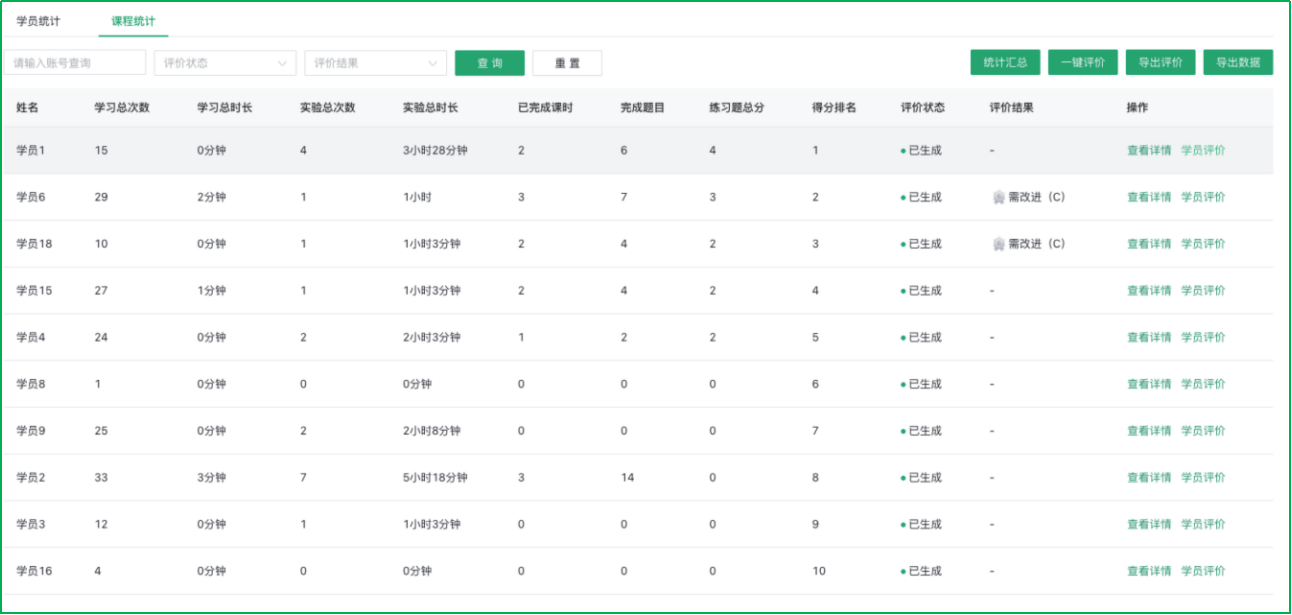
Task: Click the badge icon in 学员18's 评价结果
Action: (x=997, y=244)
